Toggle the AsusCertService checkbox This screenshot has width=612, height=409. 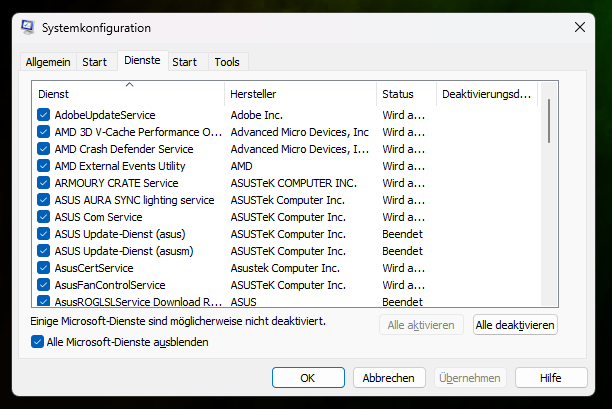click(43, 268)
